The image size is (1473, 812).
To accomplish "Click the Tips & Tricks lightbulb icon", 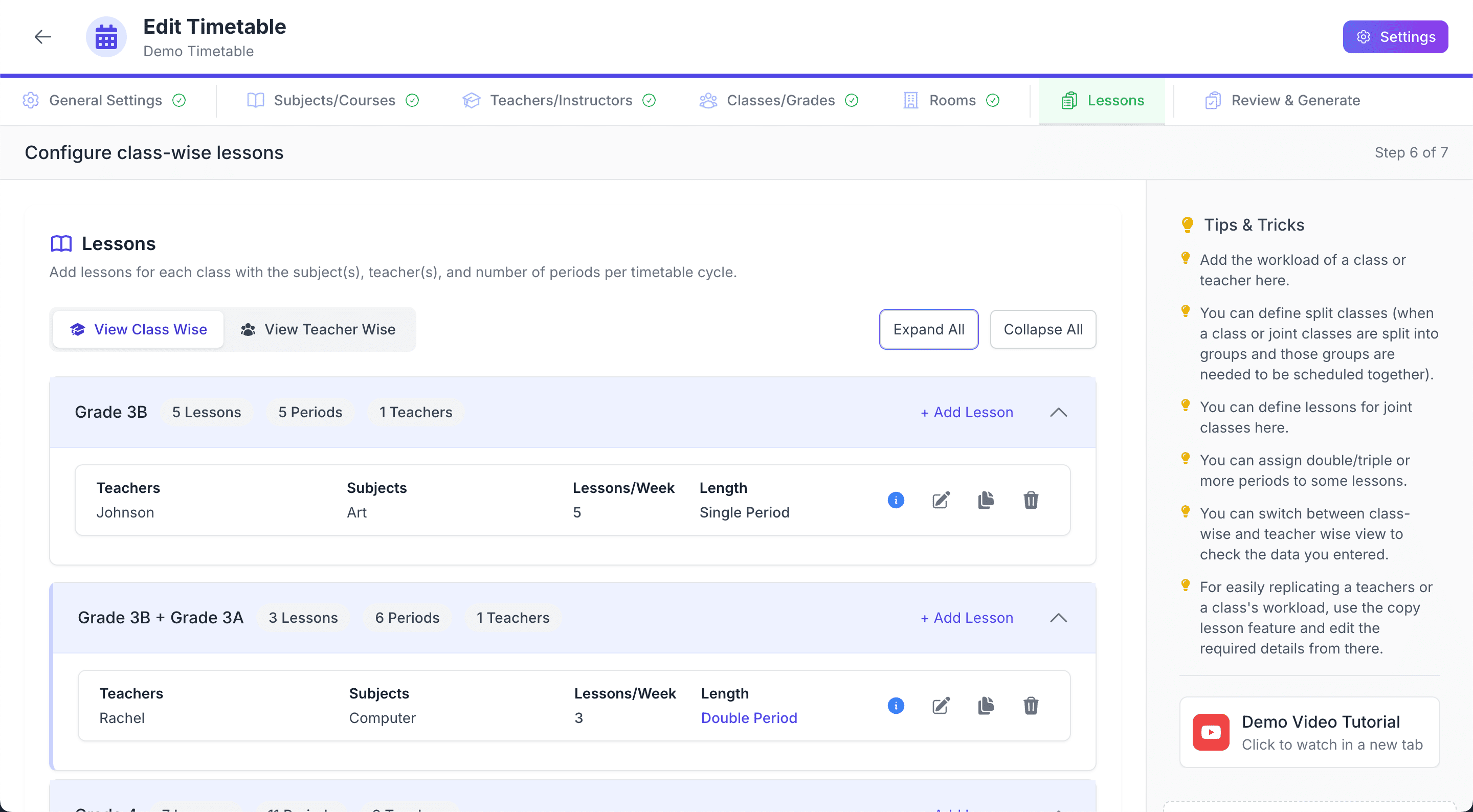I will tap(1187, 224).
